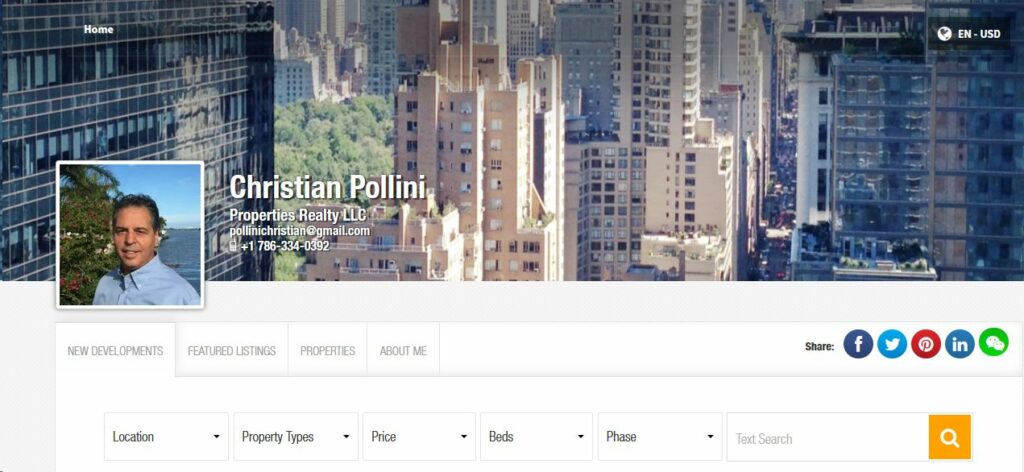Select the New Developments tab
The width and height of the screenshot is (1024, 472).
tap(116, 351)
